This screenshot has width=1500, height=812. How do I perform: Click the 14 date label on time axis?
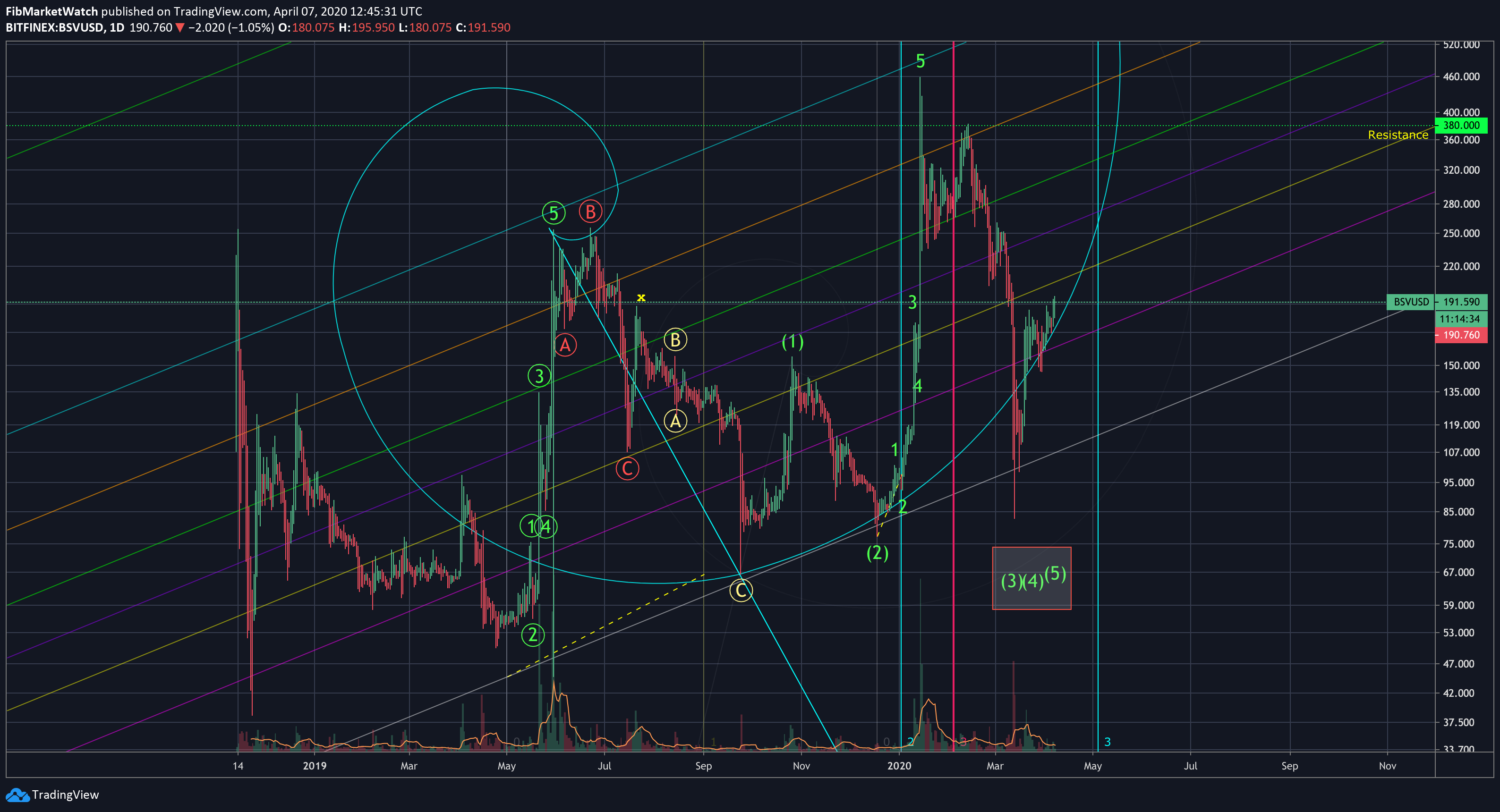(238, 766)
